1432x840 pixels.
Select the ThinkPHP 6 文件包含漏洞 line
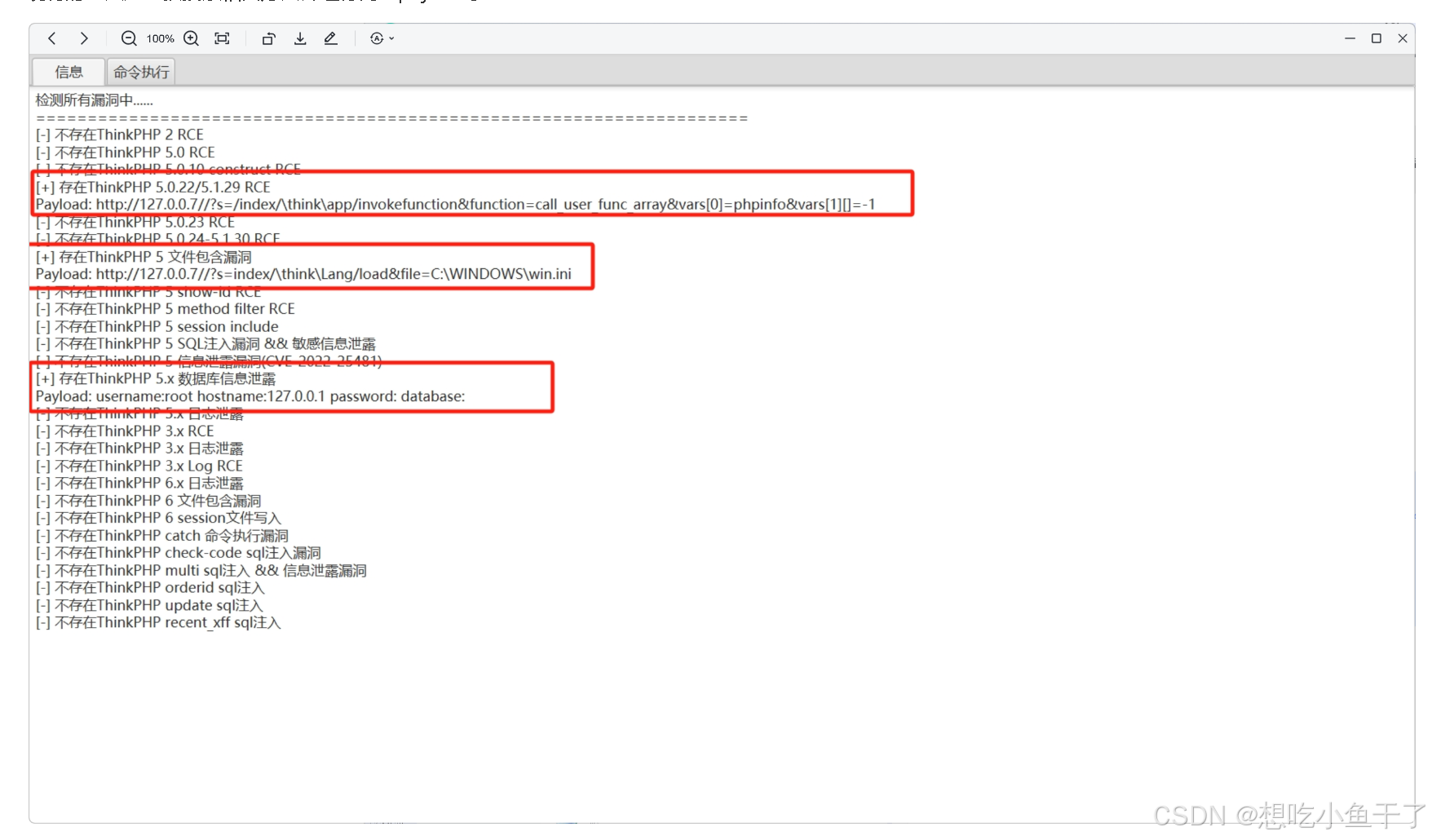point(148,501)
